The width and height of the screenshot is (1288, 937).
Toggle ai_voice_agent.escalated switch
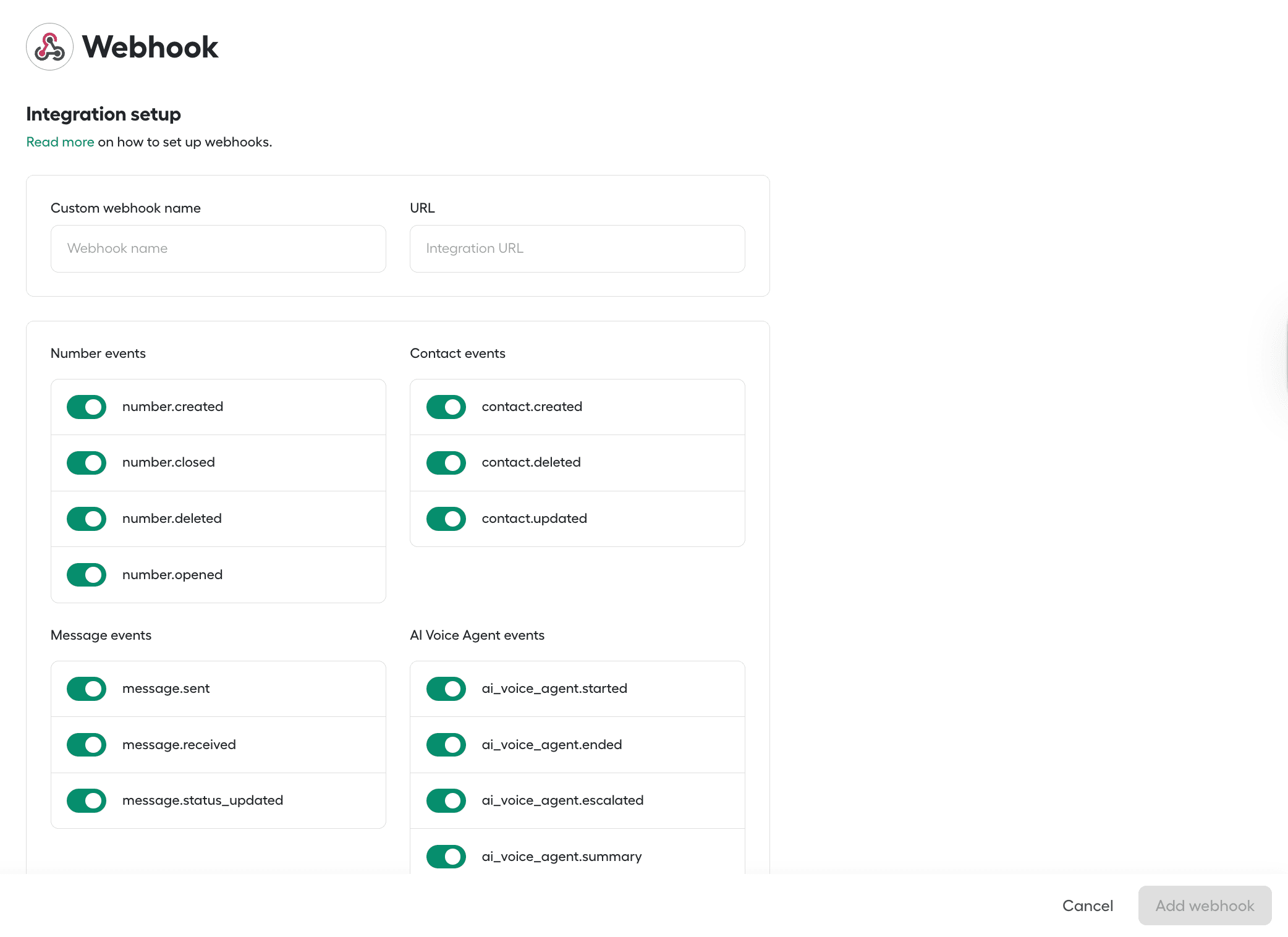(x=446, y=801)
